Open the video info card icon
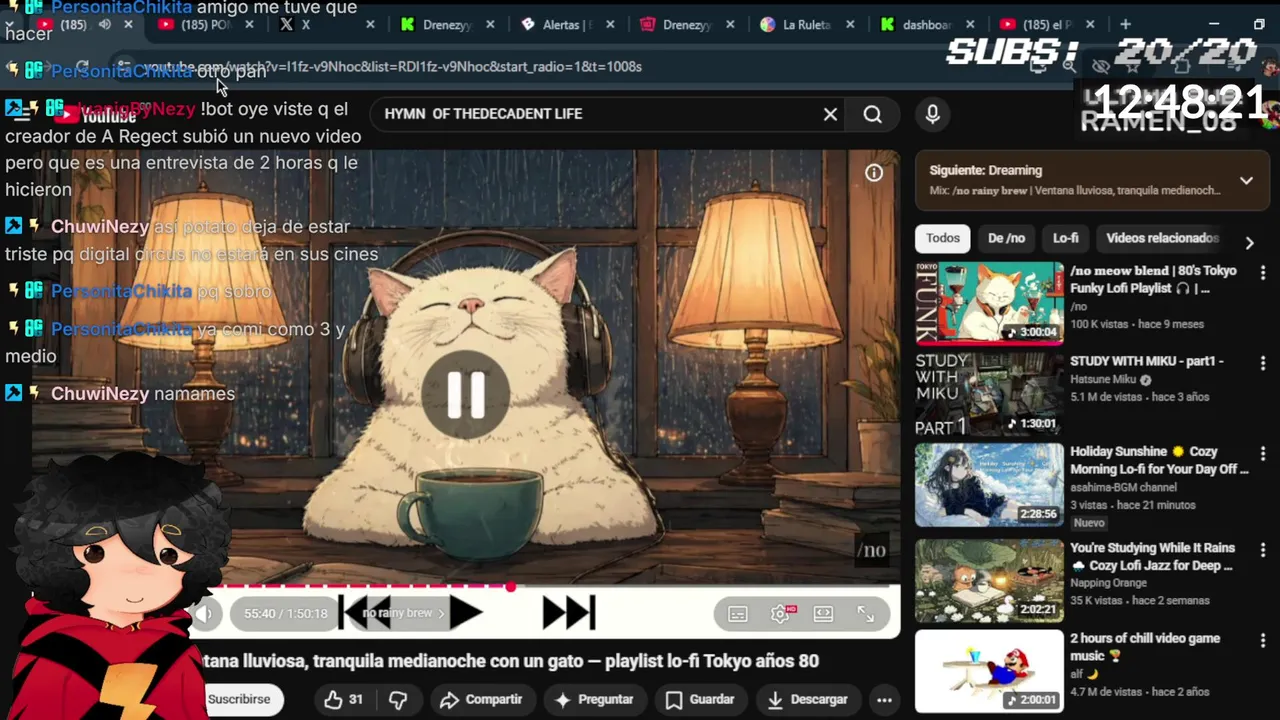The height and width of the screenshot is (720, 1280). (x=874, y=173)
